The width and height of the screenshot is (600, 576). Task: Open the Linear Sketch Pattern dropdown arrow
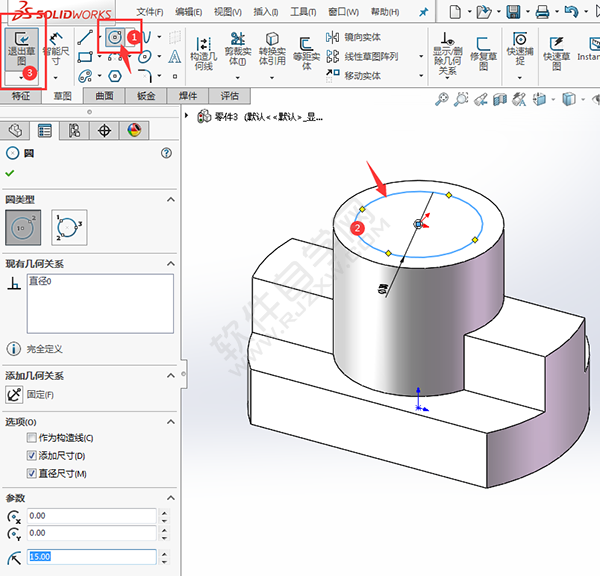pos(421,57)
